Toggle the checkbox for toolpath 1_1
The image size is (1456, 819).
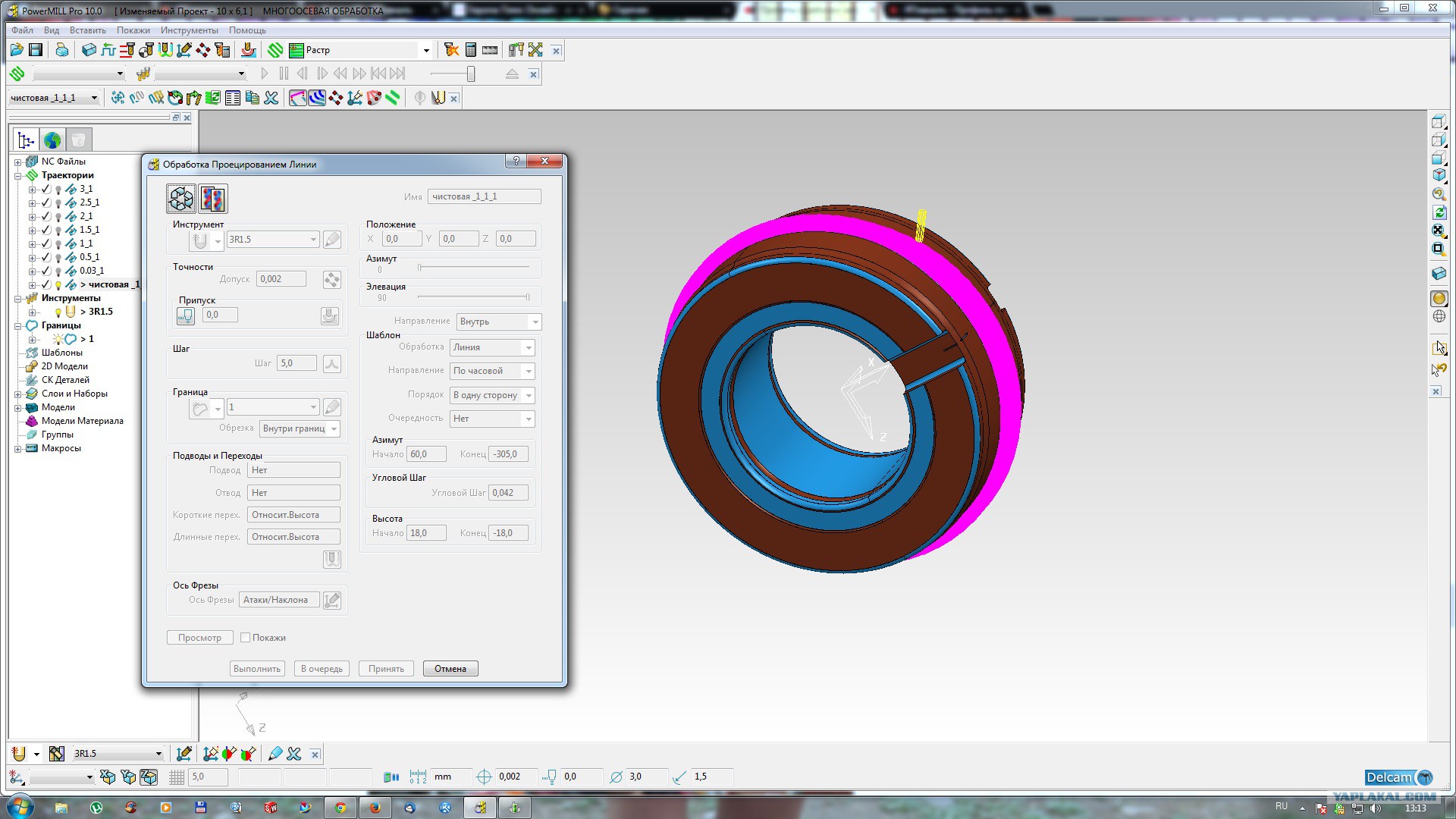(x=46, y=244)
